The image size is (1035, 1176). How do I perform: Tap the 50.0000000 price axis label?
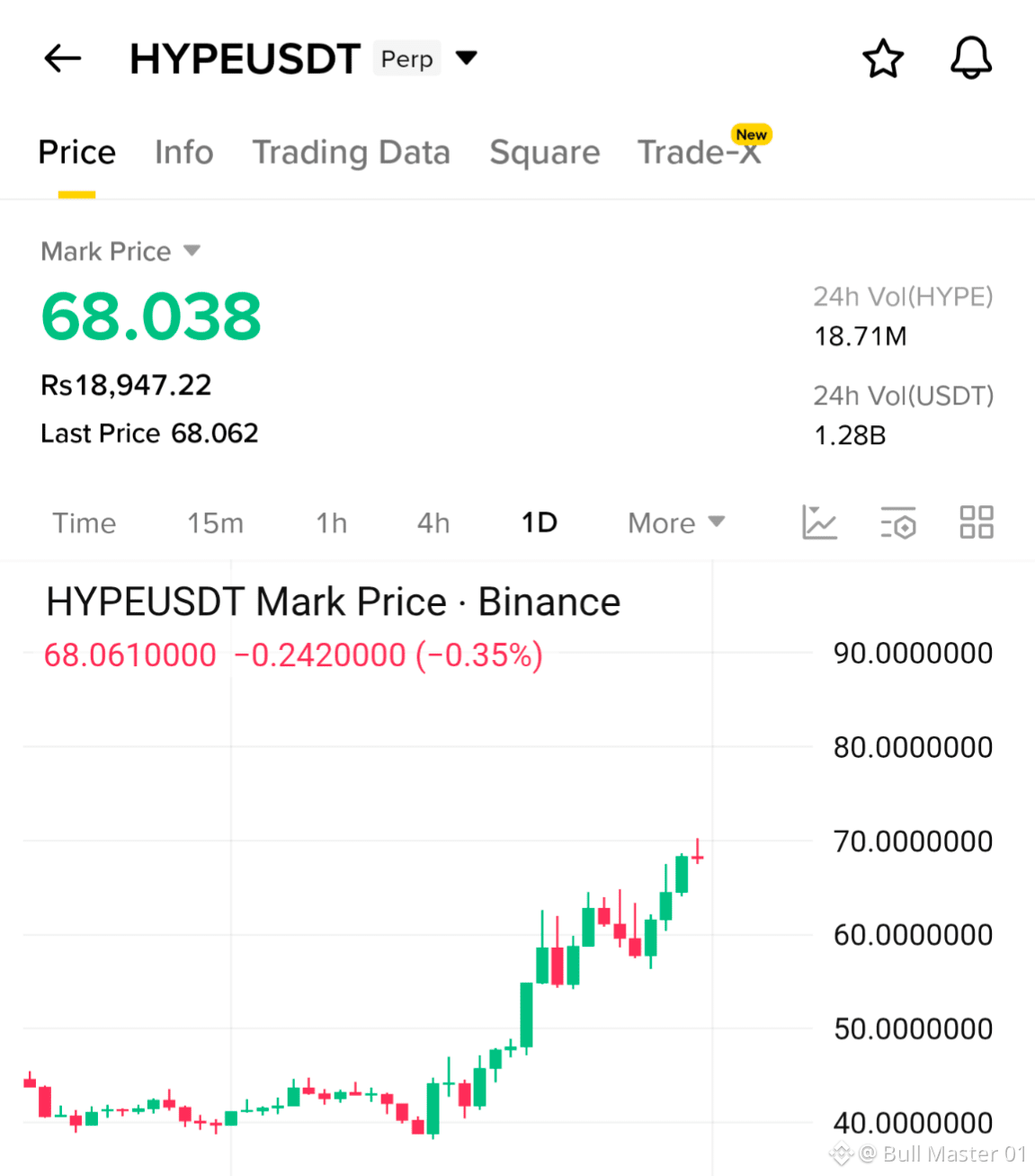click(x=913, y=1029)
